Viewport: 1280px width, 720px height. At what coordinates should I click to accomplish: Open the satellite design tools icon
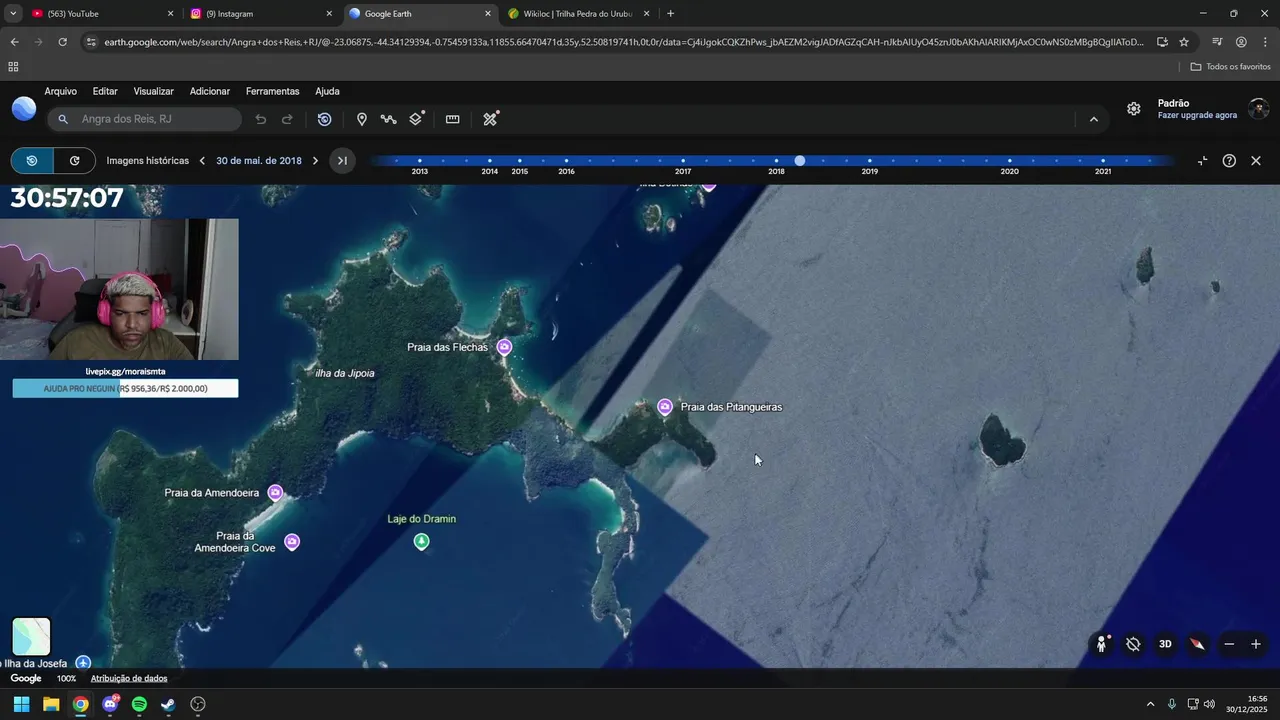point(490,119)
